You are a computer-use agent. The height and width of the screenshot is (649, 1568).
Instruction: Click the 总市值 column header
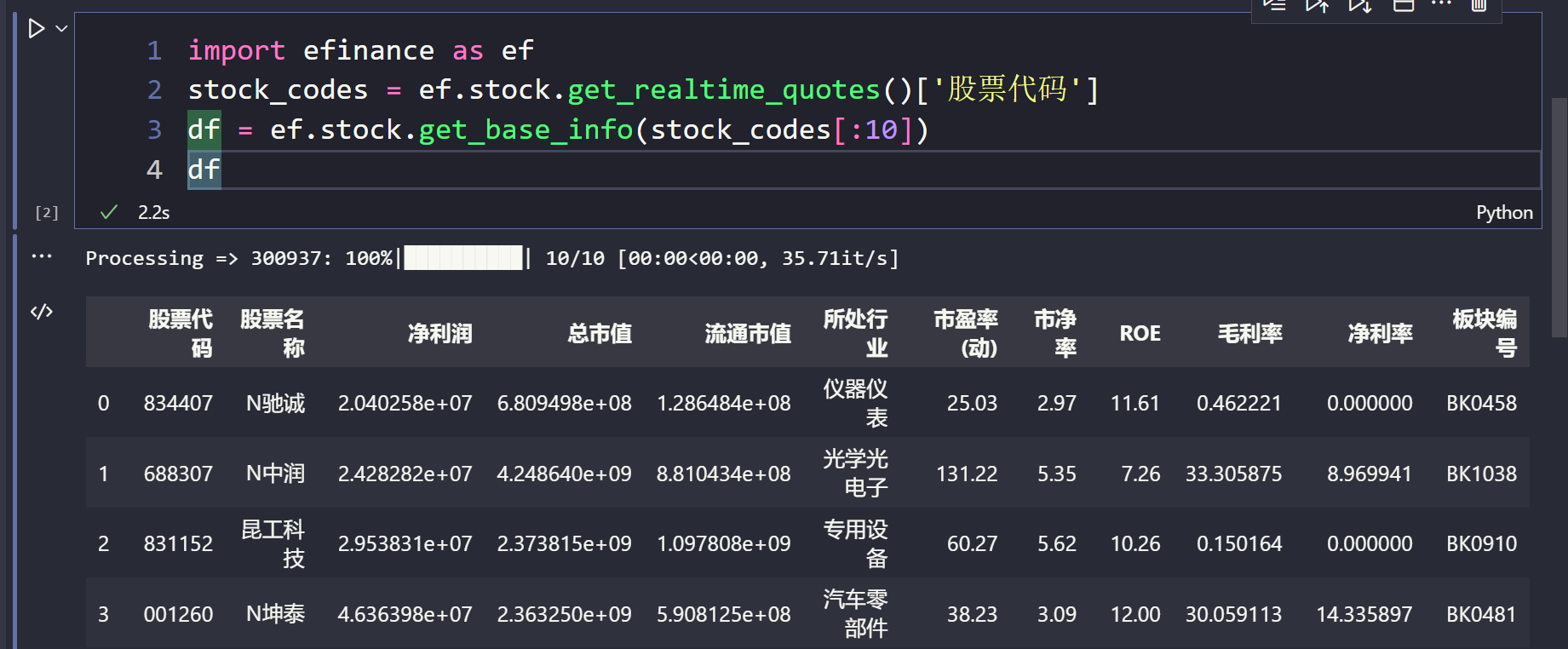click(x=600, y=334)
